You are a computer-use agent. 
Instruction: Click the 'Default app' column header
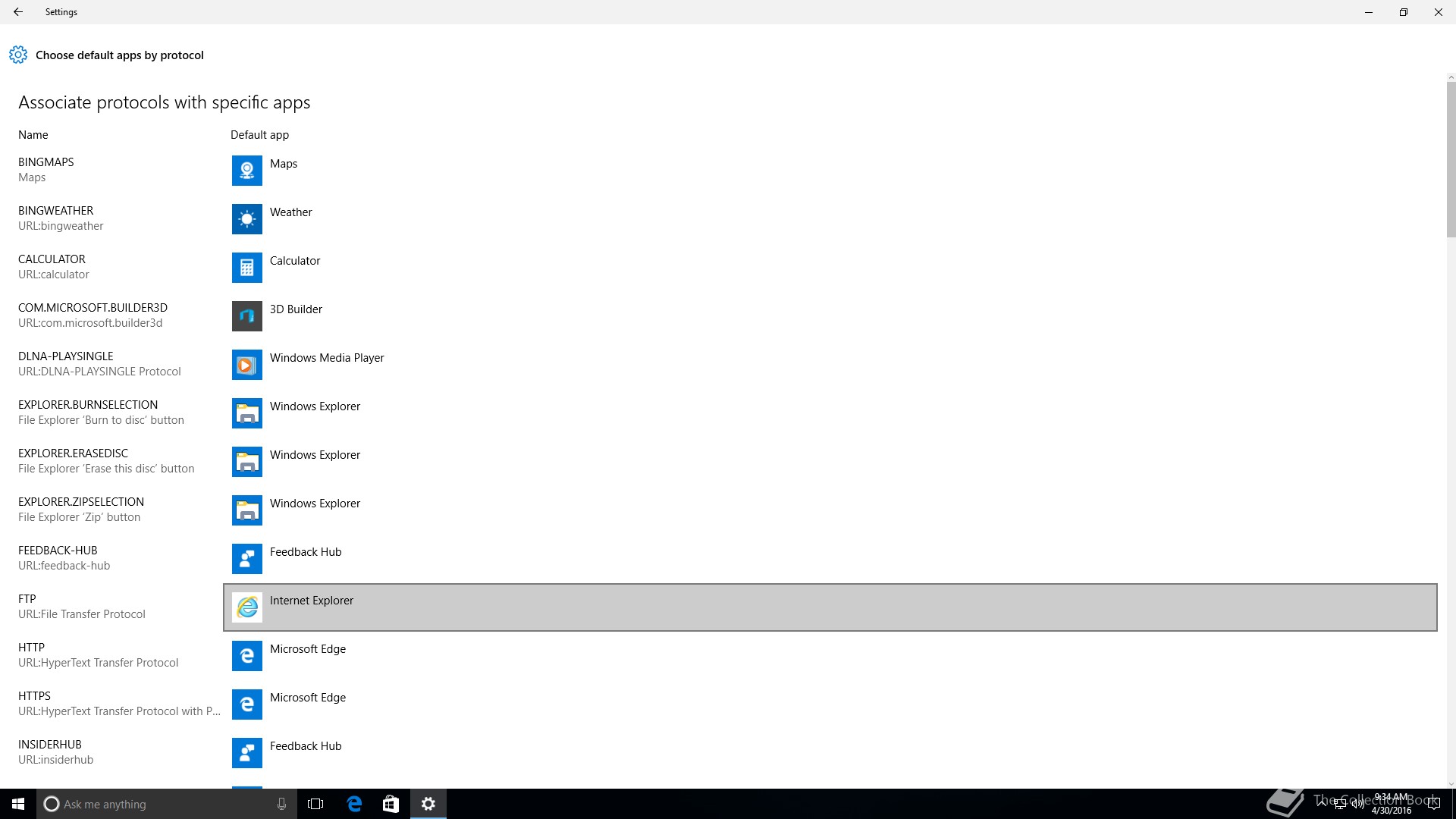tap(259, 135)
